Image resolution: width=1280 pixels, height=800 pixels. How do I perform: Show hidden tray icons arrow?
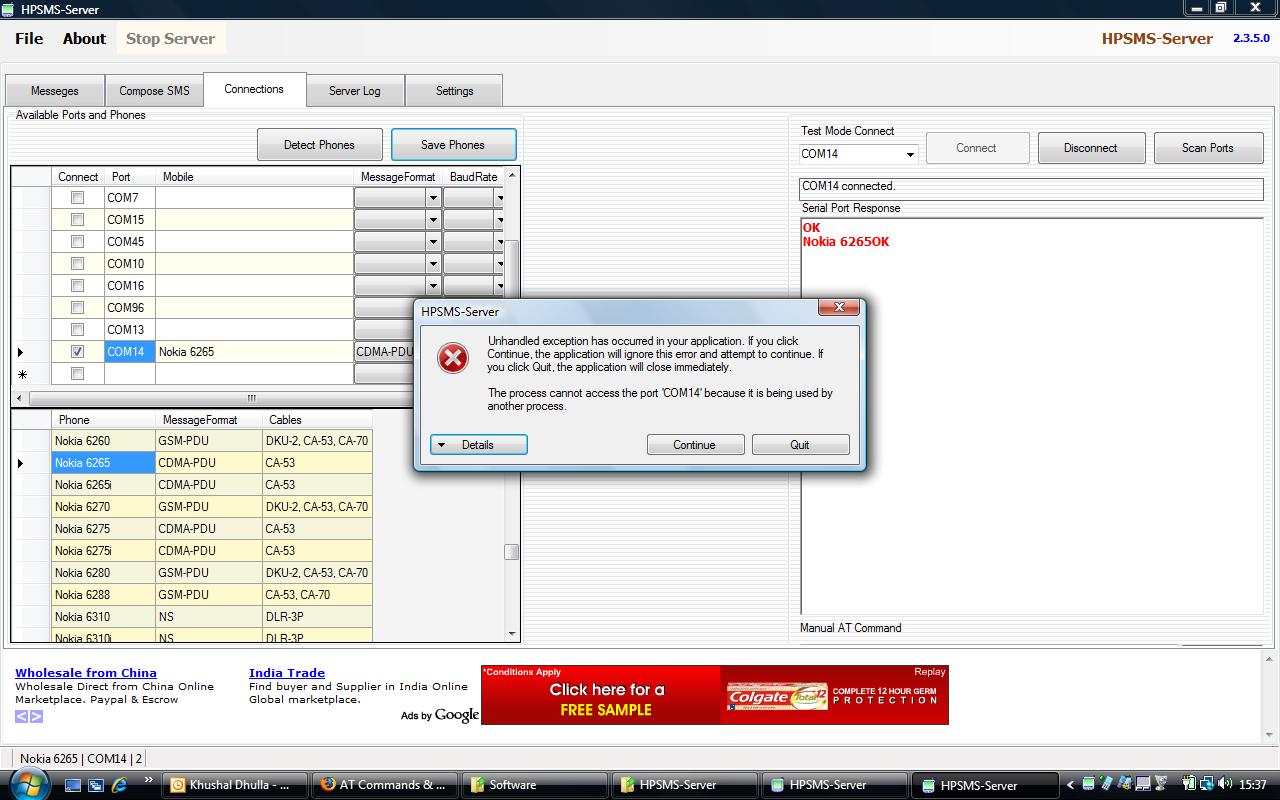click(x=1071, y=785)
